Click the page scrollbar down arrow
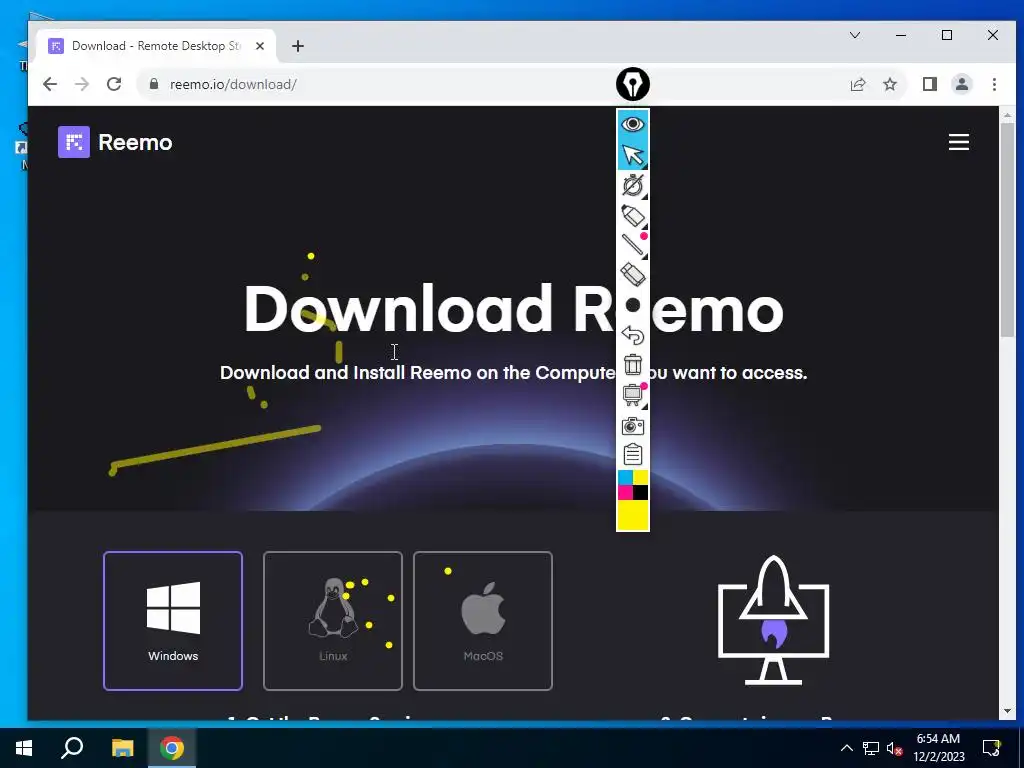The height and width of the screenshot is (768, 1024). (1007, 711)
